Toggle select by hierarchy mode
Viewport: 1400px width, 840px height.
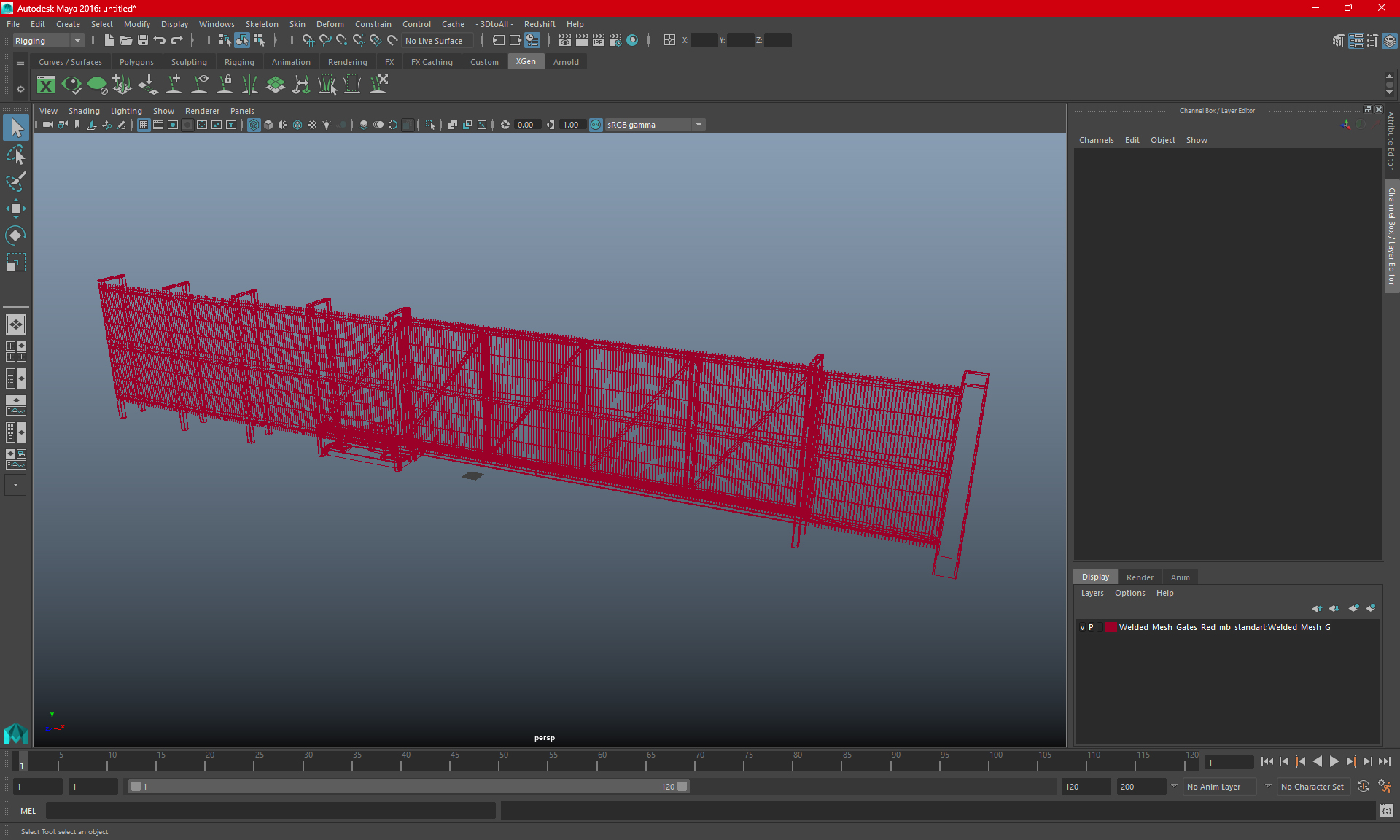(225, 41)
